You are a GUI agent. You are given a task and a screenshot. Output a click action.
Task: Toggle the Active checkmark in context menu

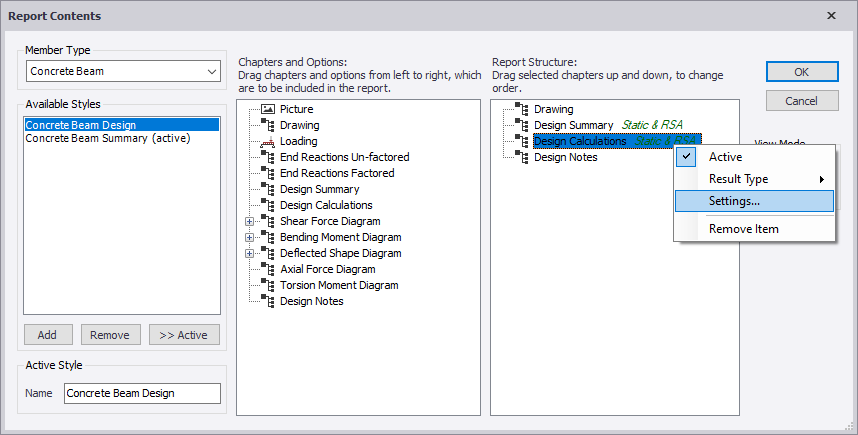click(686, 157)
